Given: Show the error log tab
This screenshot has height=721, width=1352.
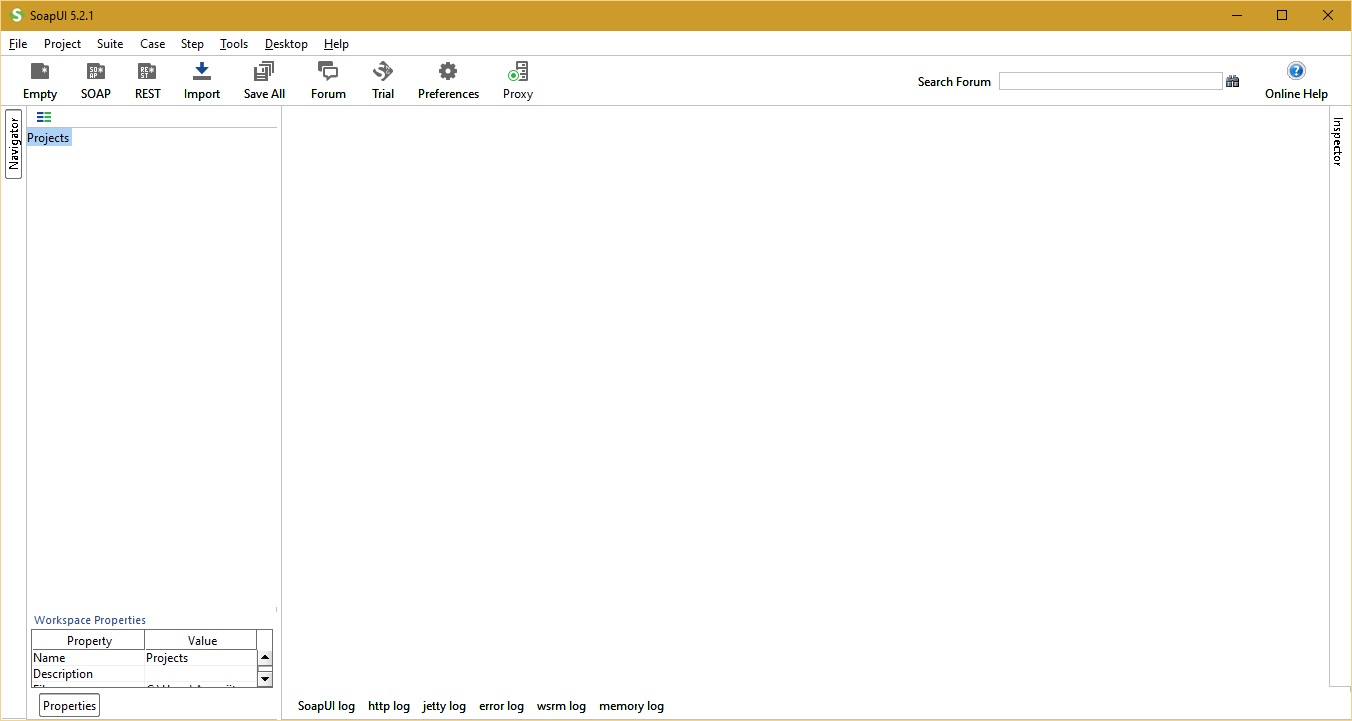Looking at the screenshot, I should tap(501, 706).
